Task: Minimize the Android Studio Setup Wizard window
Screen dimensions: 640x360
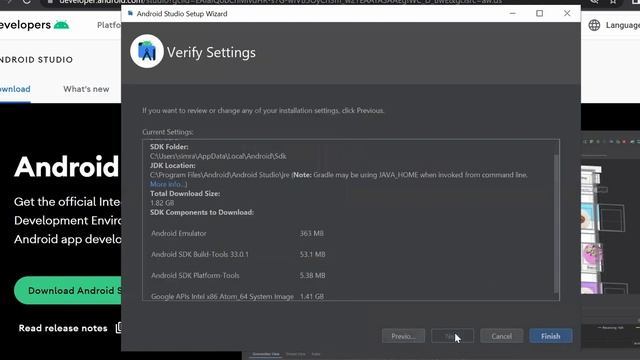Action: point(513,13)
